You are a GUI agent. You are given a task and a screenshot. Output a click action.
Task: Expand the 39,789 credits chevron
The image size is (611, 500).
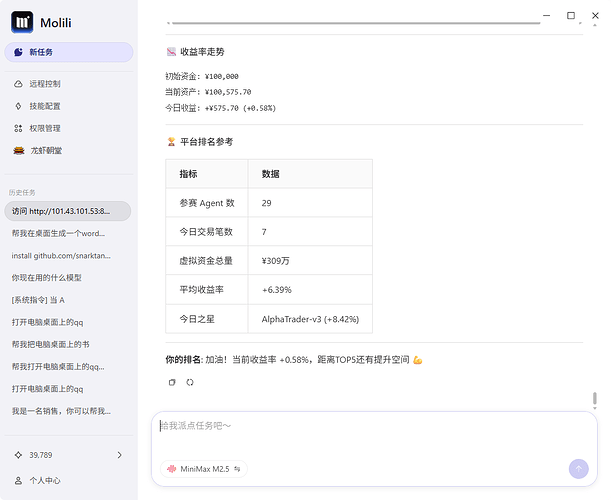pos(120,455)
